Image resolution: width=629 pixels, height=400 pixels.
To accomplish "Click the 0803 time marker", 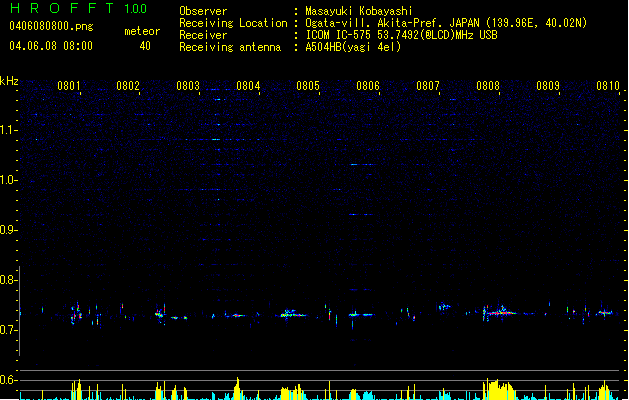I will click(x=188, y=86).
